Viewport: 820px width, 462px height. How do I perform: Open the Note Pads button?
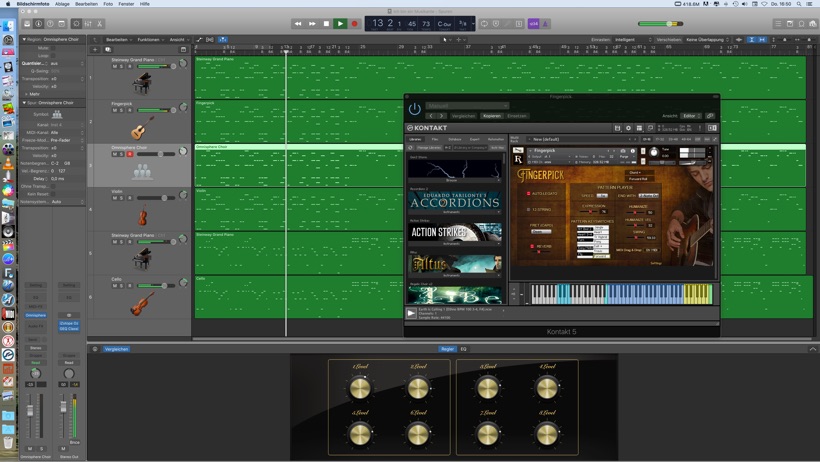pos(790,24)
